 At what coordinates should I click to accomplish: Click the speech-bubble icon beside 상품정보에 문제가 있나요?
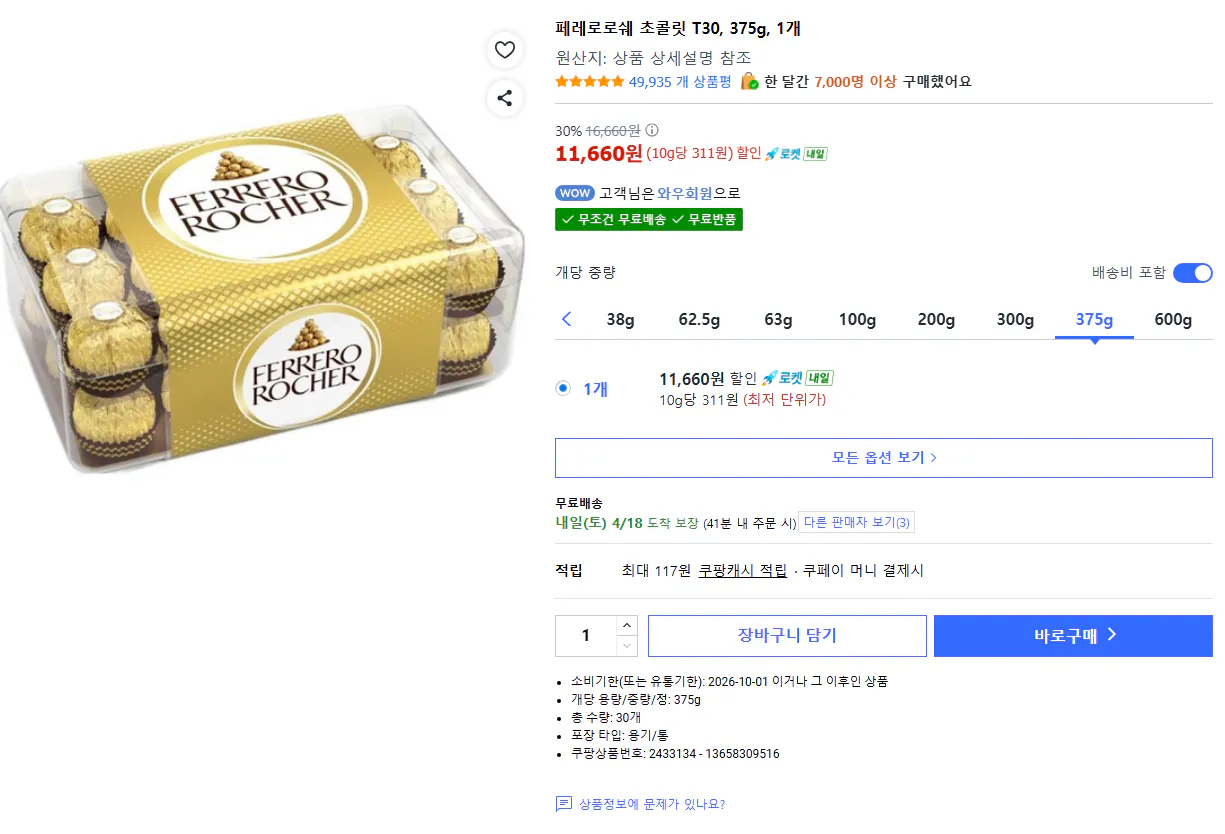click(x=566, y=804)
